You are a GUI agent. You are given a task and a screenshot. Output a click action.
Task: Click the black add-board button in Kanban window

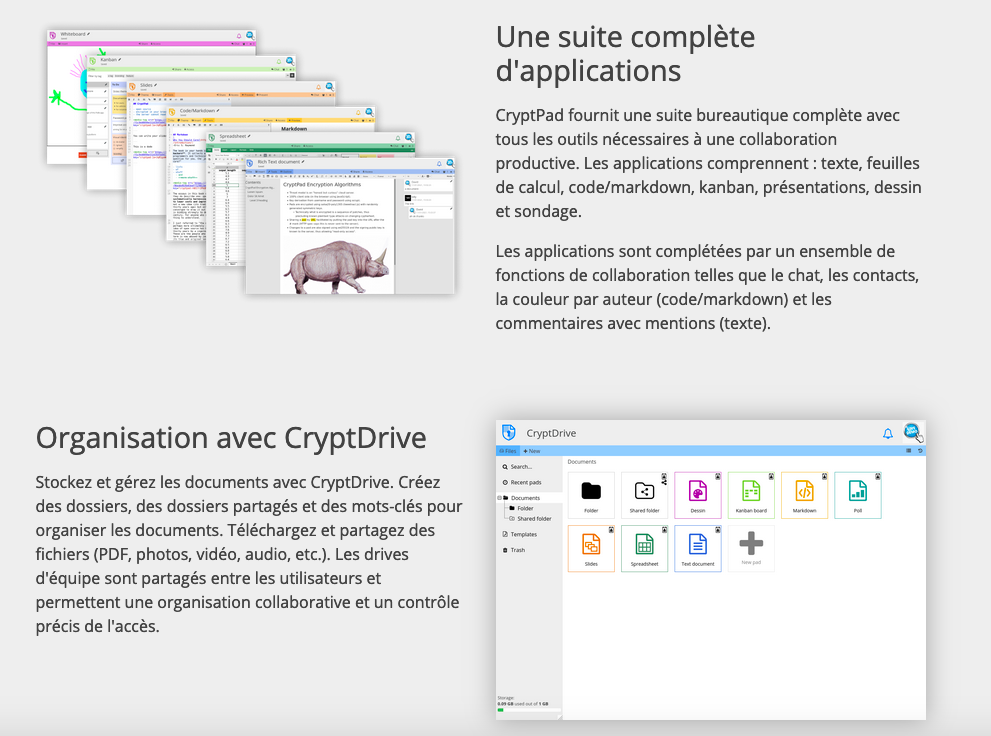pos(292,76)
